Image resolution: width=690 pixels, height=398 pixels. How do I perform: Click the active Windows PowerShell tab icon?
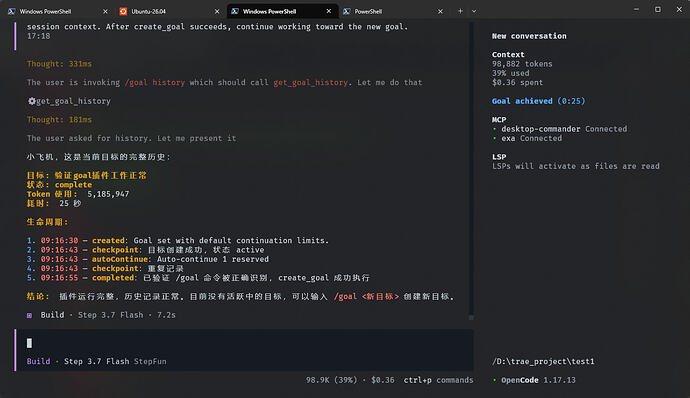coord(235,11)
